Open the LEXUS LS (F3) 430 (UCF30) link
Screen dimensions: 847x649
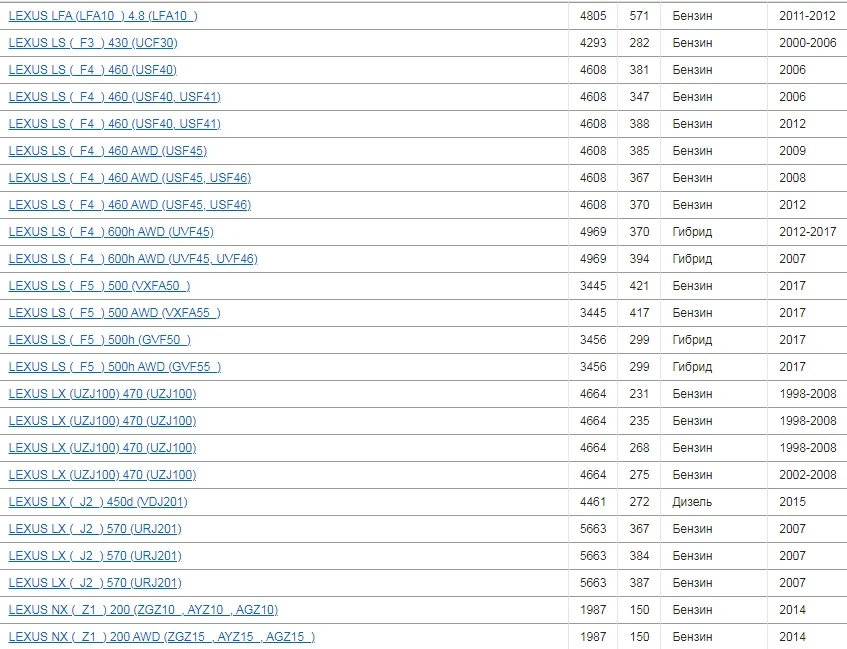coord(93,43)
